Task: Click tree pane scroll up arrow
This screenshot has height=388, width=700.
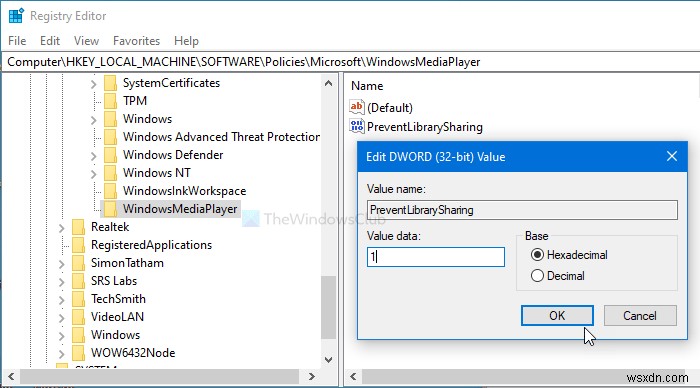Action: tap(329, 83)
